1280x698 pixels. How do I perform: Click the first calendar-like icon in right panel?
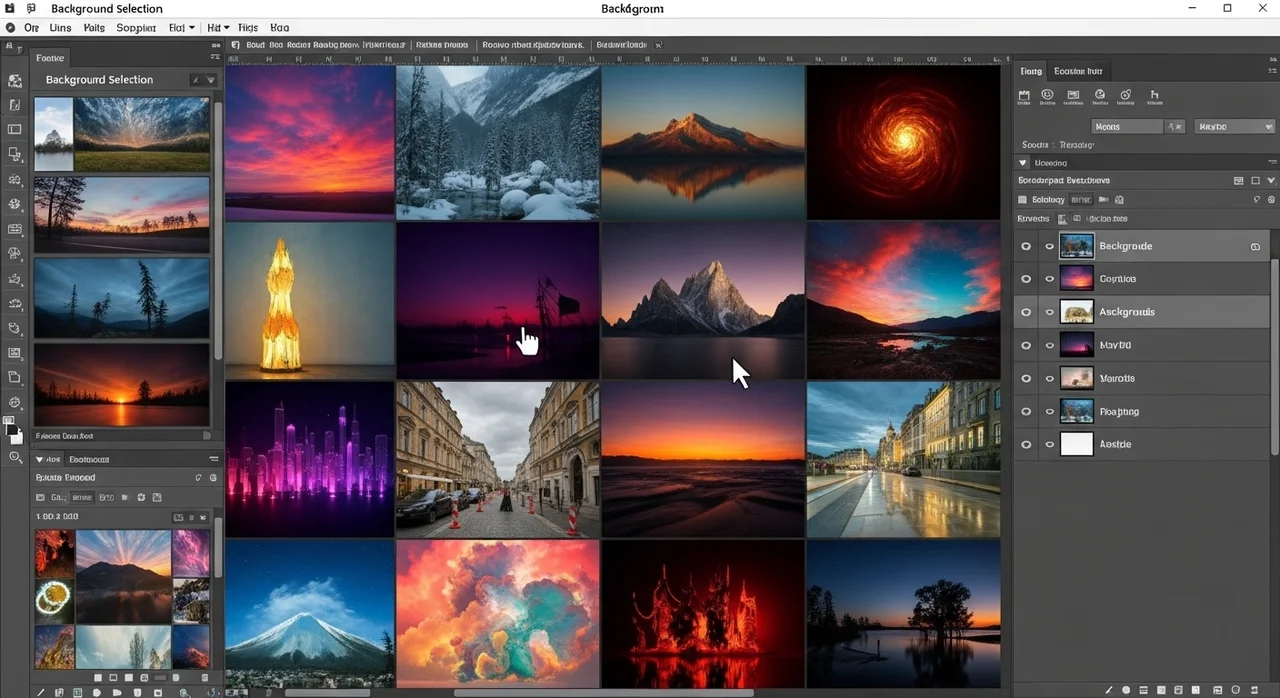tap(1024, 97)
